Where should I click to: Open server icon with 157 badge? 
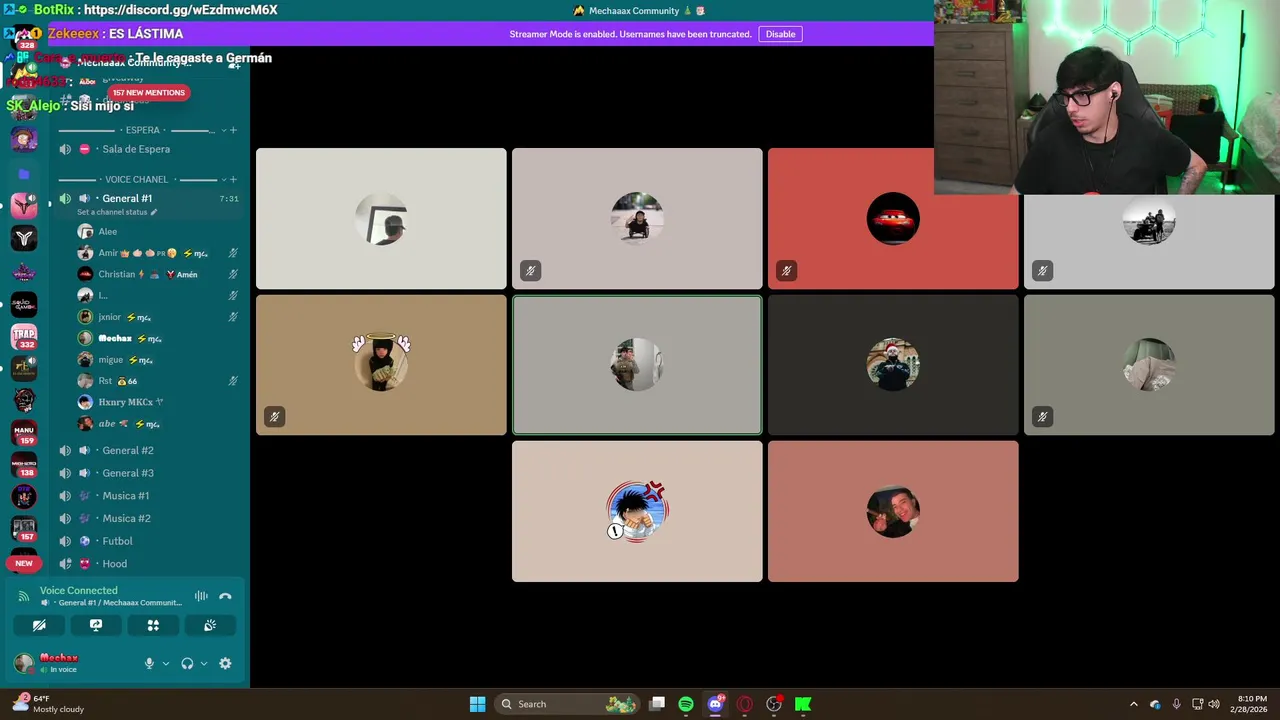[x=24, y=529]
